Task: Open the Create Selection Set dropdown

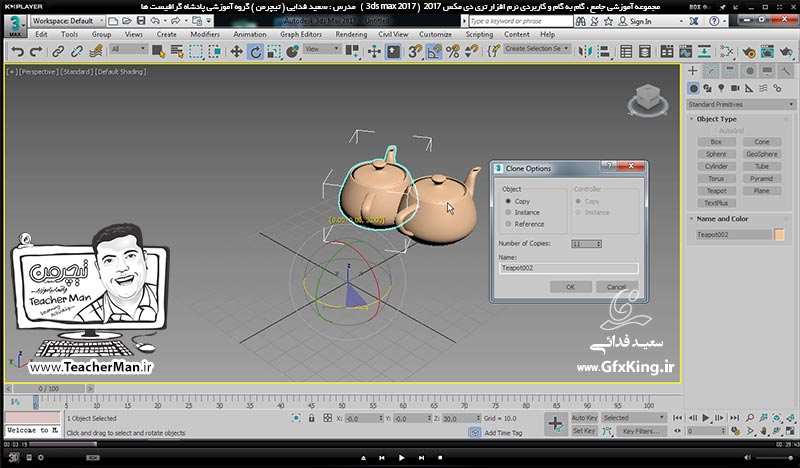Action: pyautogui.click(x=537, y=48)
